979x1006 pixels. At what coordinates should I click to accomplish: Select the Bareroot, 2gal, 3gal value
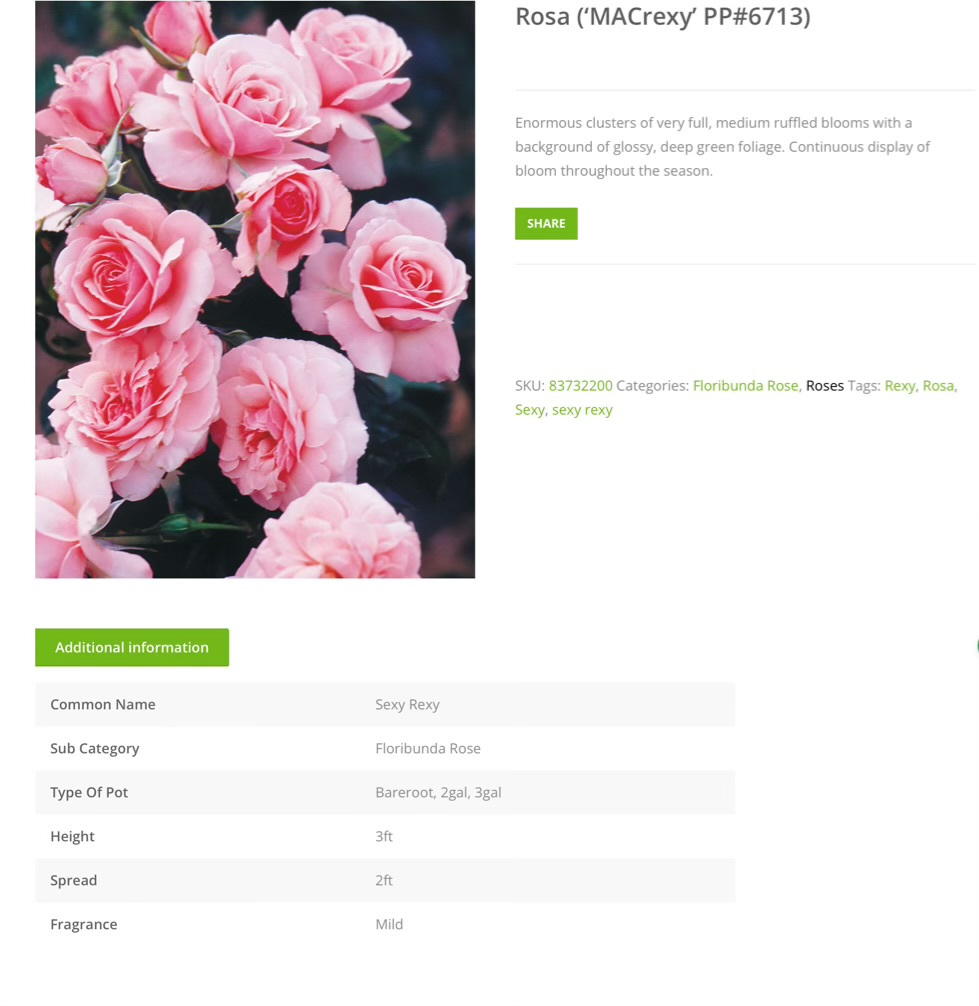click(438, 792)
